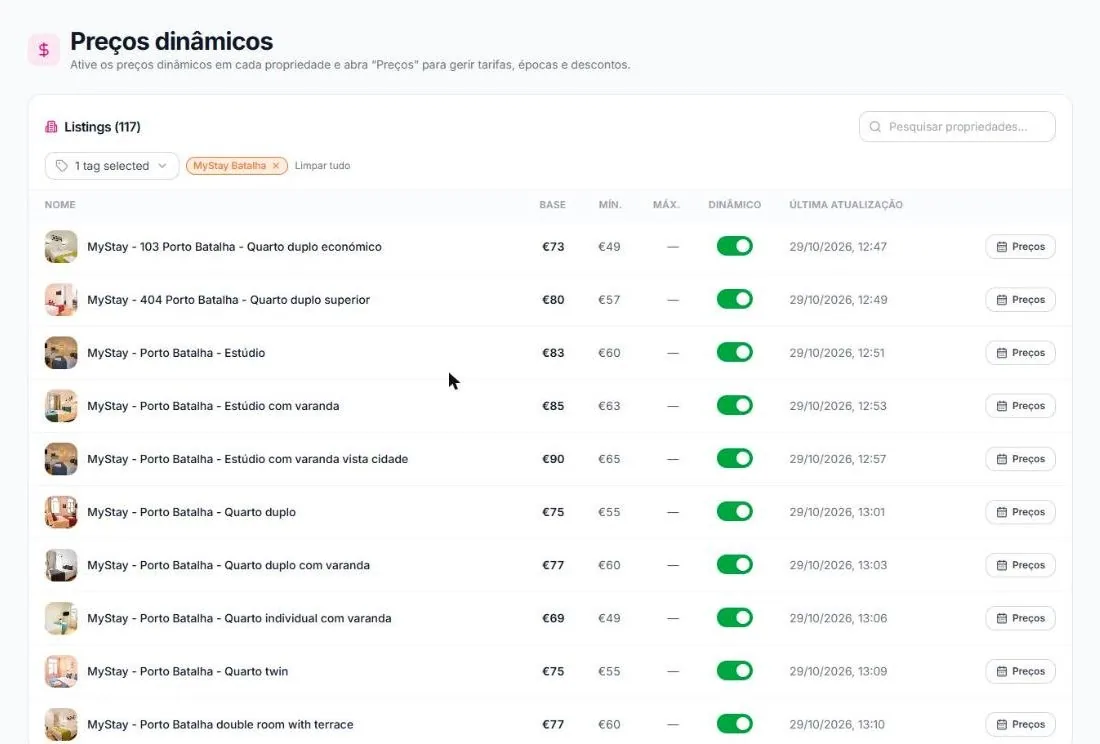The width and height of the screenshot is (1100, 744).
Task: Open Preços for Porto Batalha - Estúdio
Action: tap(1020, 353)
